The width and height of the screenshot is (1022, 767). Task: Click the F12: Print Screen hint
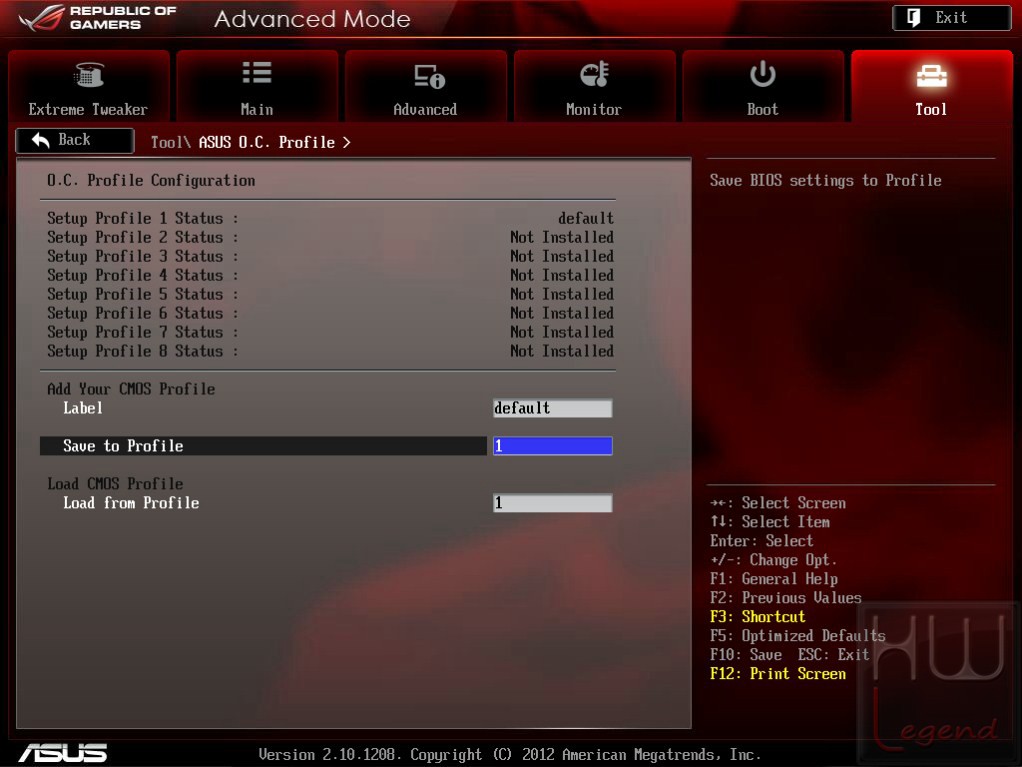pos(778,674)
